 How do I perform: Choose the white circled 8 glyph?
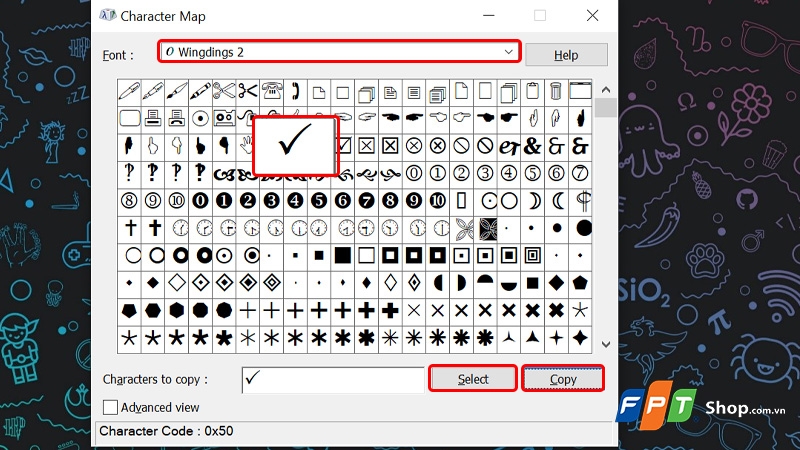(129, 201)
